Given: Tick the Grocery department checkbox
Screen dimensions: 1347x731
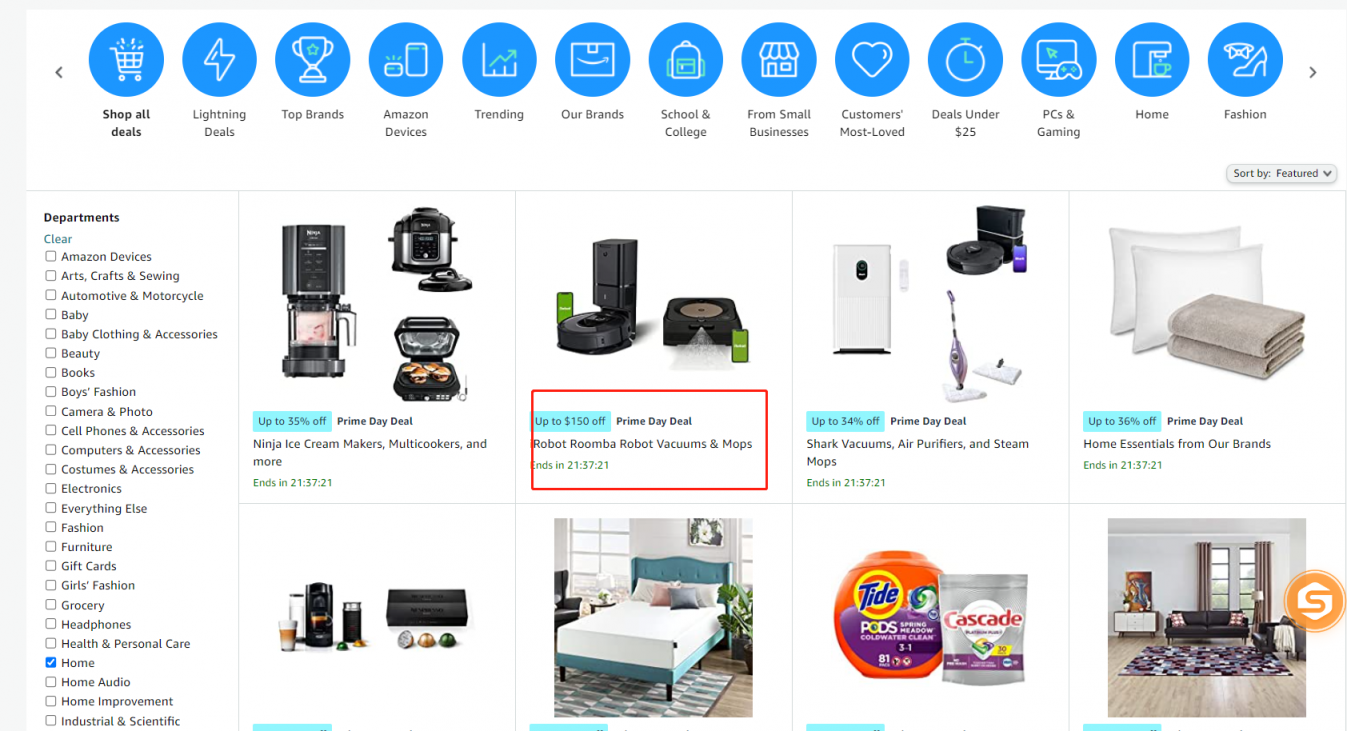Looking at the screenshot, I should point(51,604).
